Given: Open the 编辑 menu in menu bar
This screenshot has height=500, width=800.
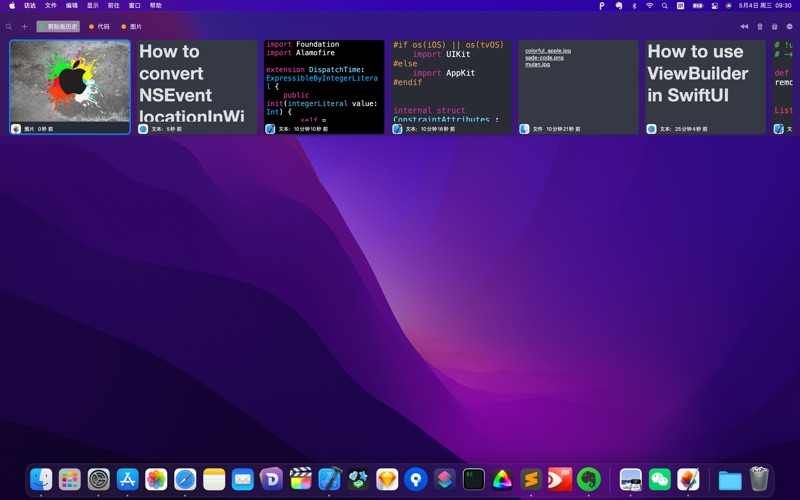Looking at the screenshot, I should (x=72, y=5).
